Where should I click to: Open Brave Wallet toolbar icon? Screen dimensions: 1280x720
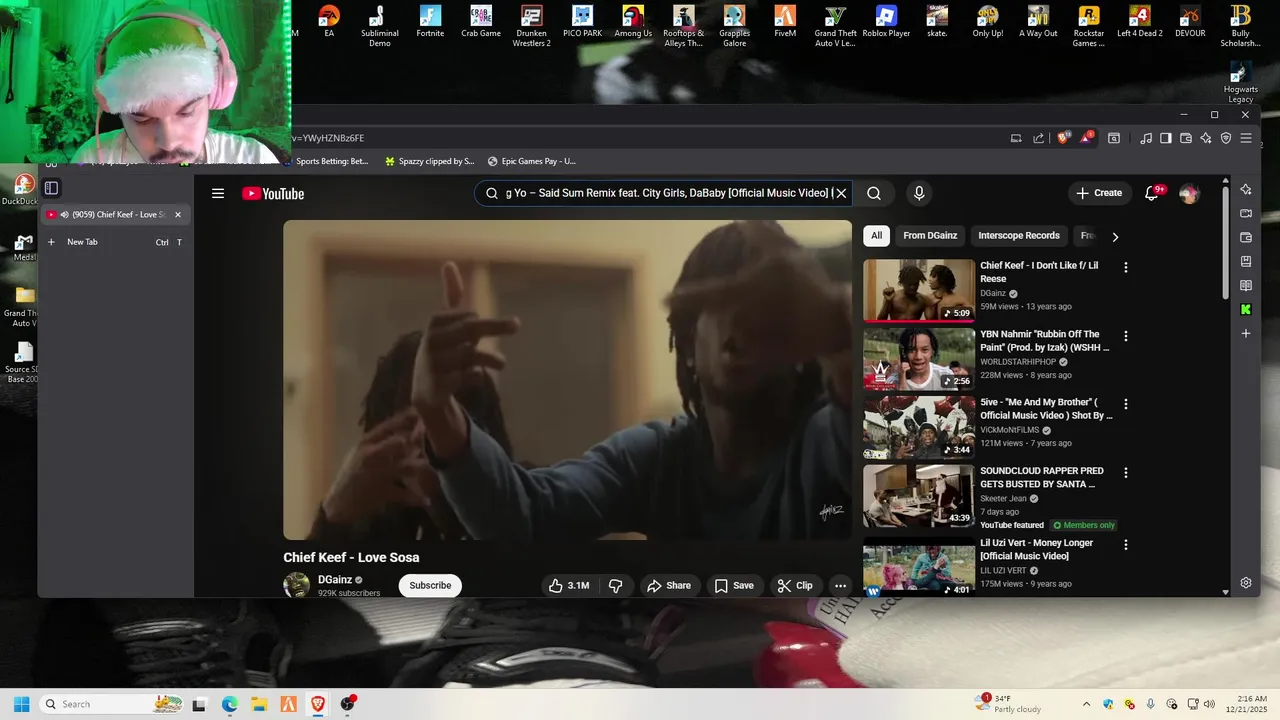1186,138
